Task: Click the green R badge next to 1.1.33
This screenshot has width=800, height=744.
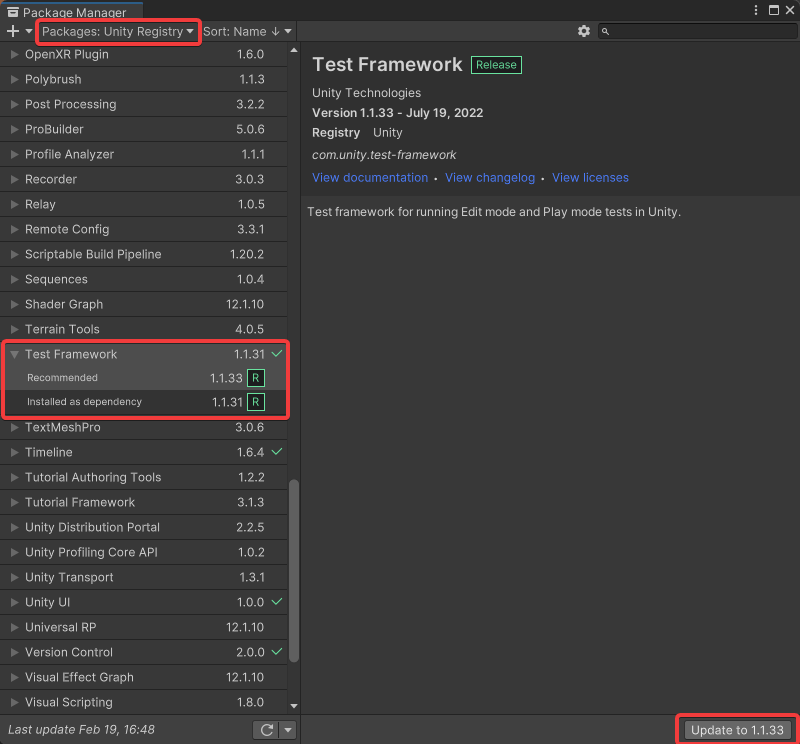Action: point(257,378)
